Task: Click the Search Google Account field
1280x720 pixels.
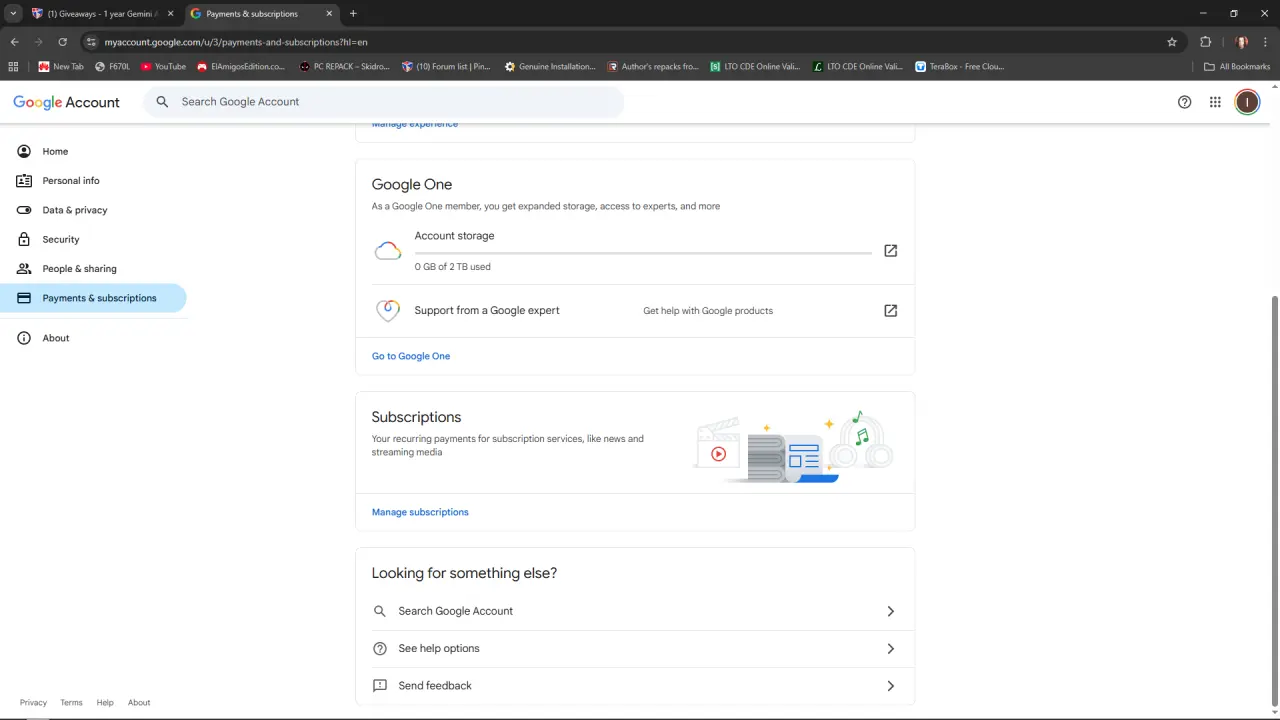Action: (384, 102)
